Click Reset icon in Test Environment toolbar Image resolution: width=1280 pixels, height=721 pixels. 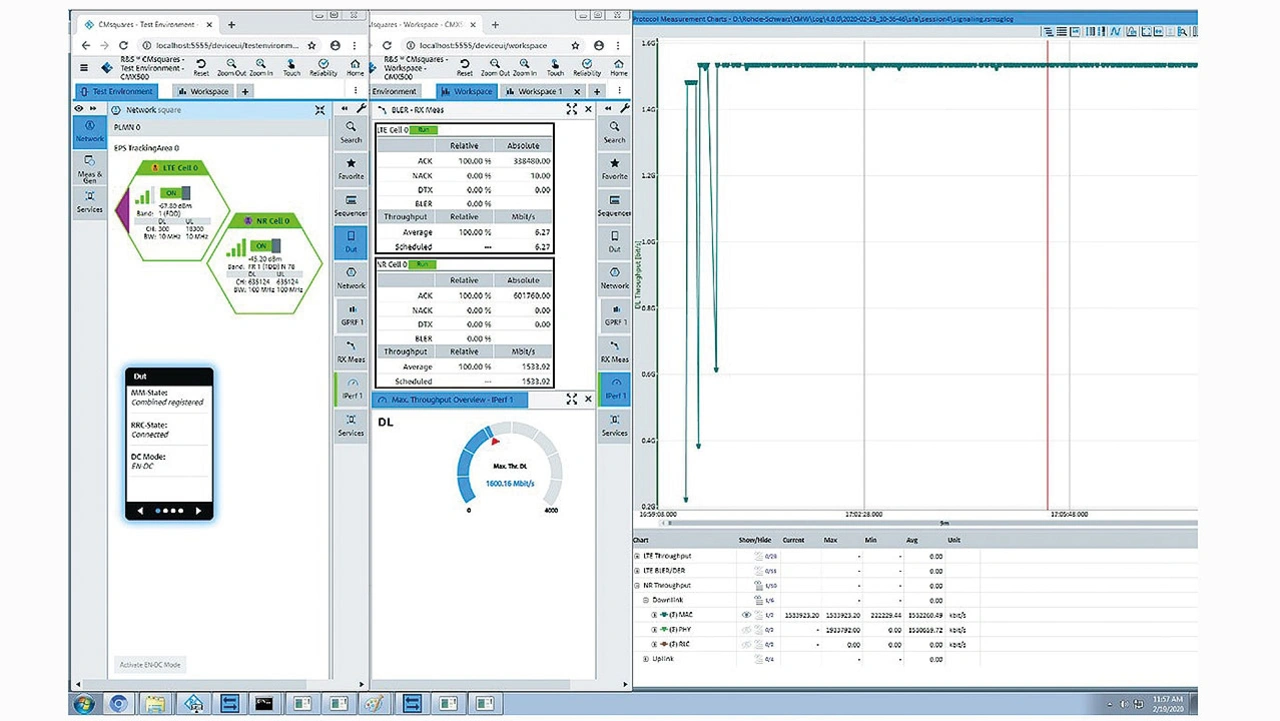tap(201, 66)
